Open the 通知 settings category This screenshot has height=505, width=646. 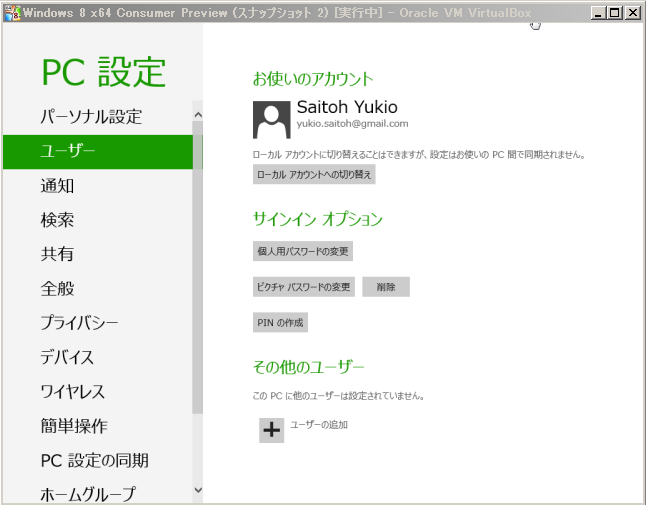(x=57, y=185)
